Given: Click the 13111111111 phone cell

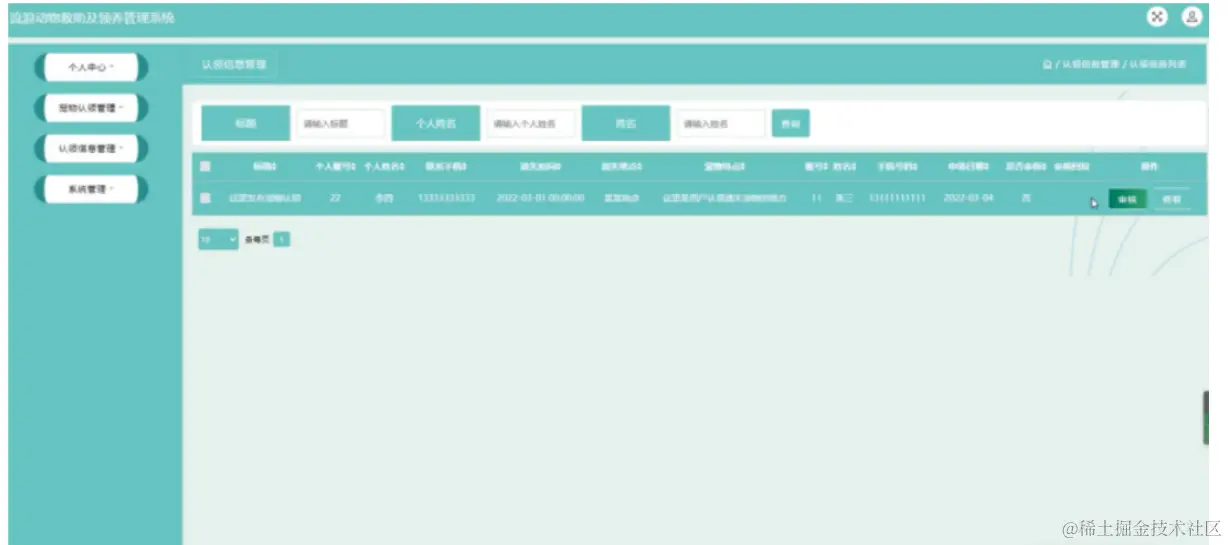Looking at the screenshot, I should tap(897, 198).
